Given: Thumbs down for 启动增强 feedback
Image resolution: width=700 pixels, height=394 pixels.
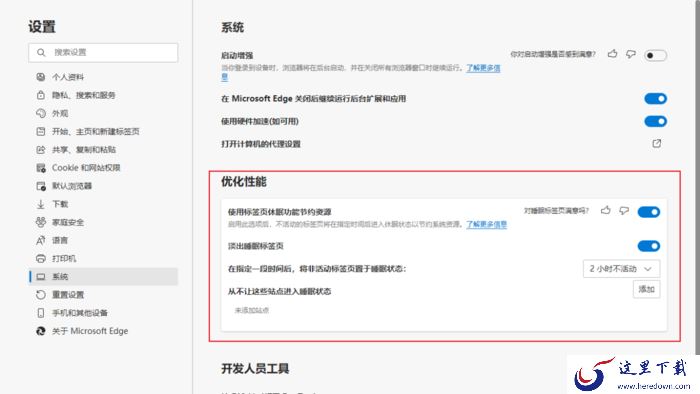Looking at the screenshot, I should [x=631, y=54].
